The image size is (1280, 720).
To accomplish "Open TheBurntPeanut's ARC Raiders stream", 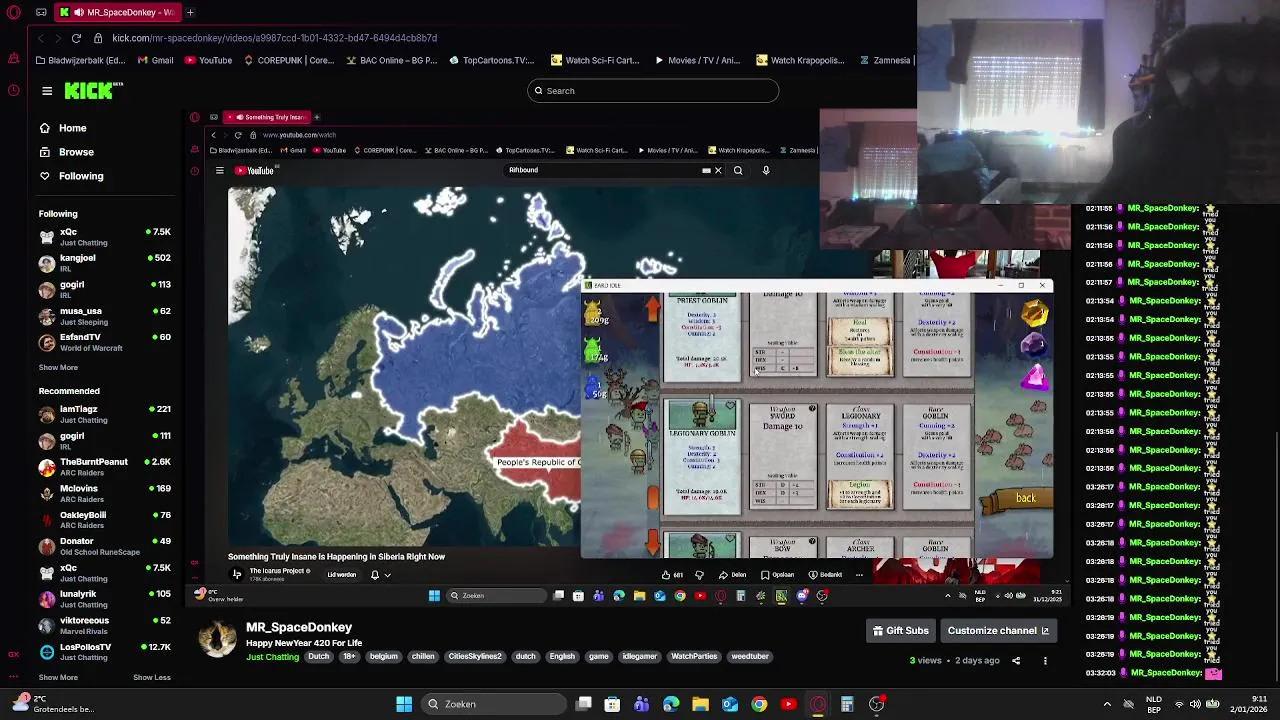I will click(105, 467).
